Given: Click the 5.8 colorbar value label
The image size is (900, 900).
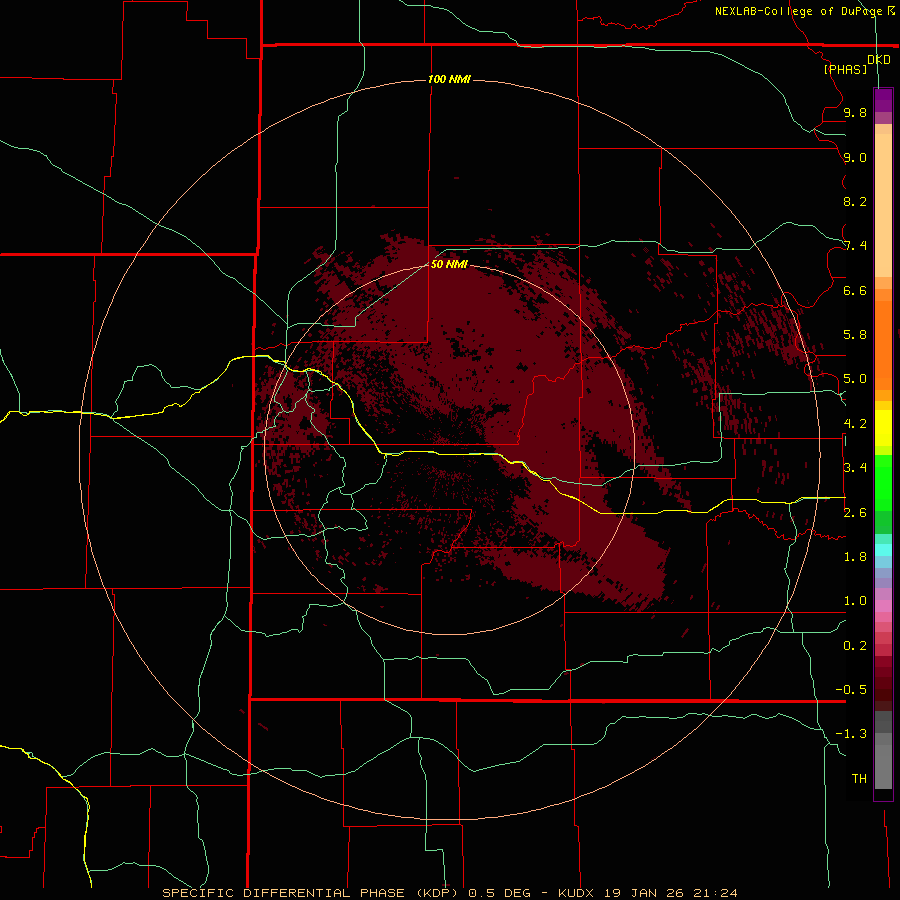Looking at the screenshot, I should point(855,335).
